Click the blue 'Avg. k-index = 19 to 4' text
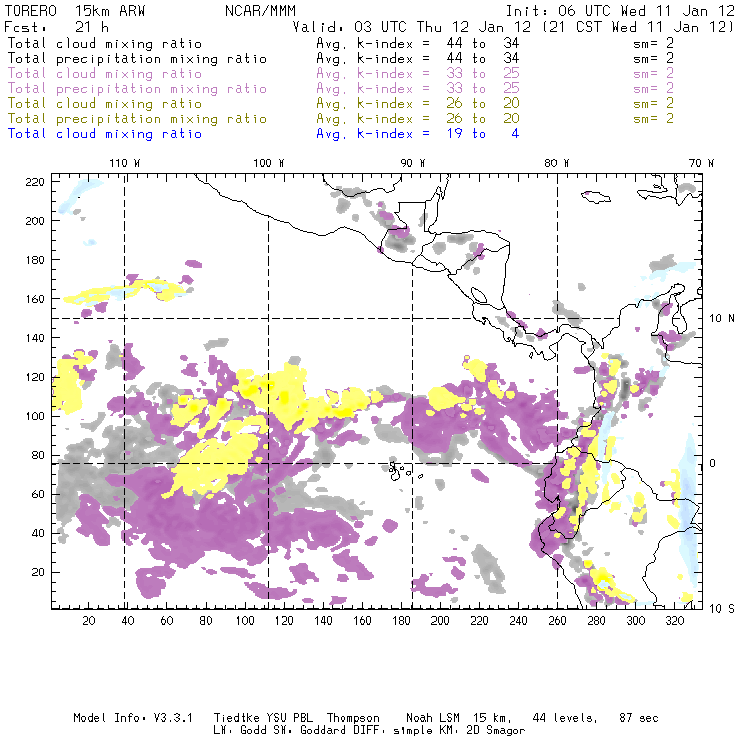The image size is (740, 740). pos(418,134)
